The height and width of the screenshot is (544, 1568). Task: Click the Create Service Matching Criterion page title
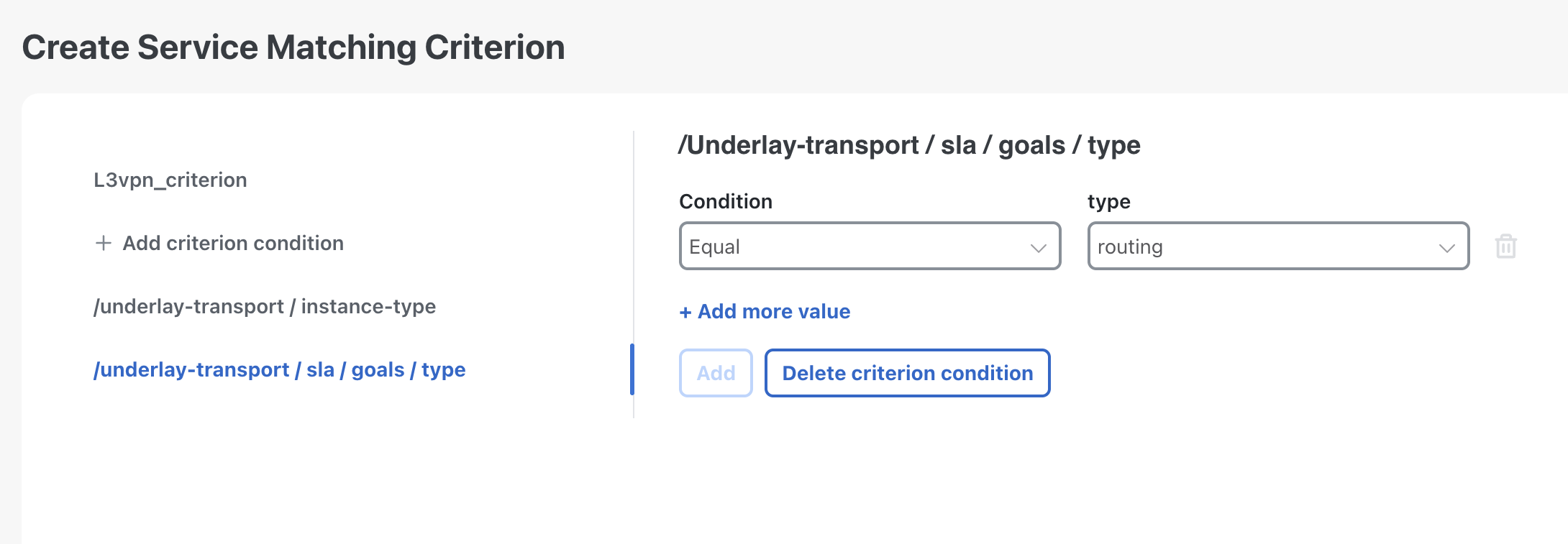[x=293, y=48]
